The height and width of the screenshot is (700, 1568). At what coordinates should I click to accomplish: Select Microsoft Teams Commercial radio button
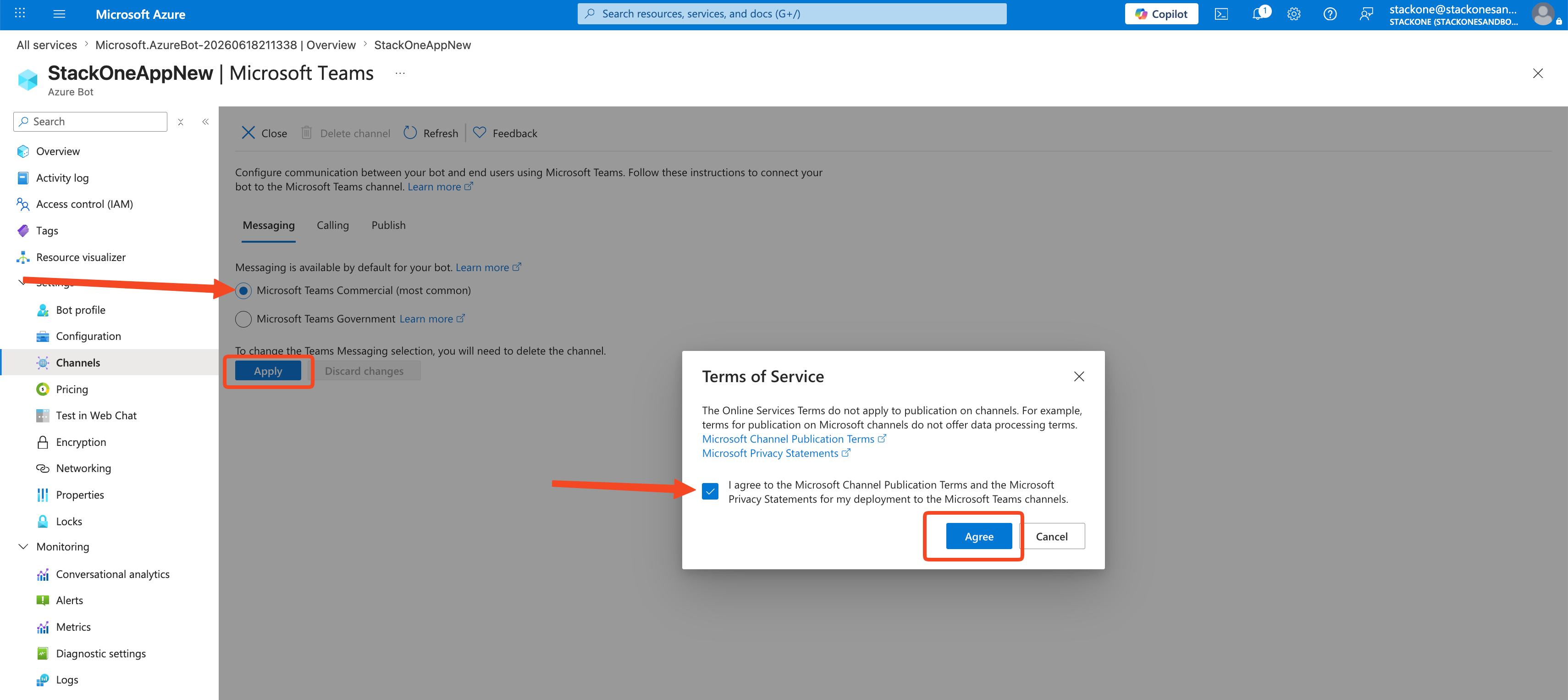tap(243, 291)
